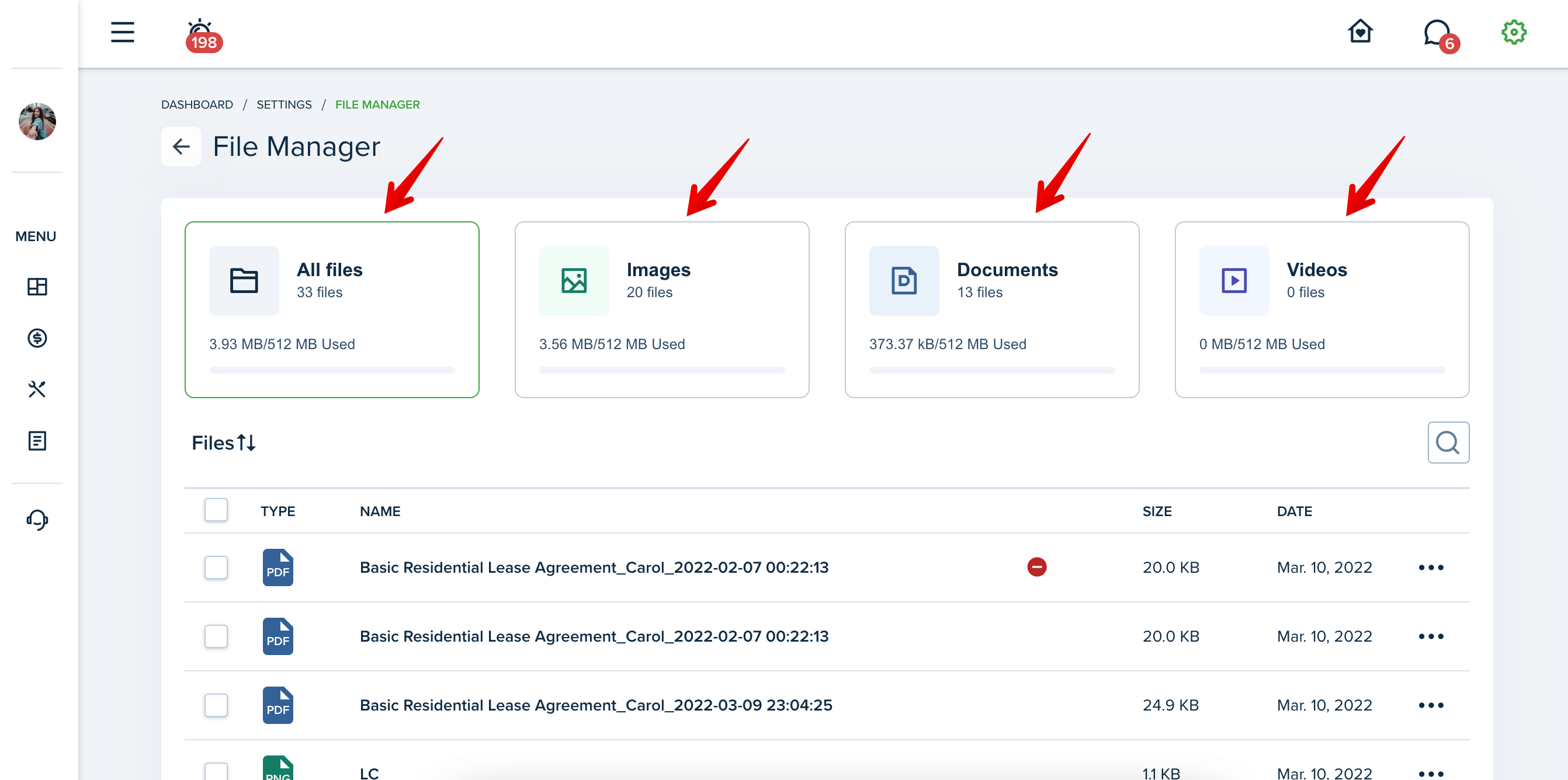Click PDF icon of first lease agreement
This screenshot has height=780, width=1568.
point(277,567)
